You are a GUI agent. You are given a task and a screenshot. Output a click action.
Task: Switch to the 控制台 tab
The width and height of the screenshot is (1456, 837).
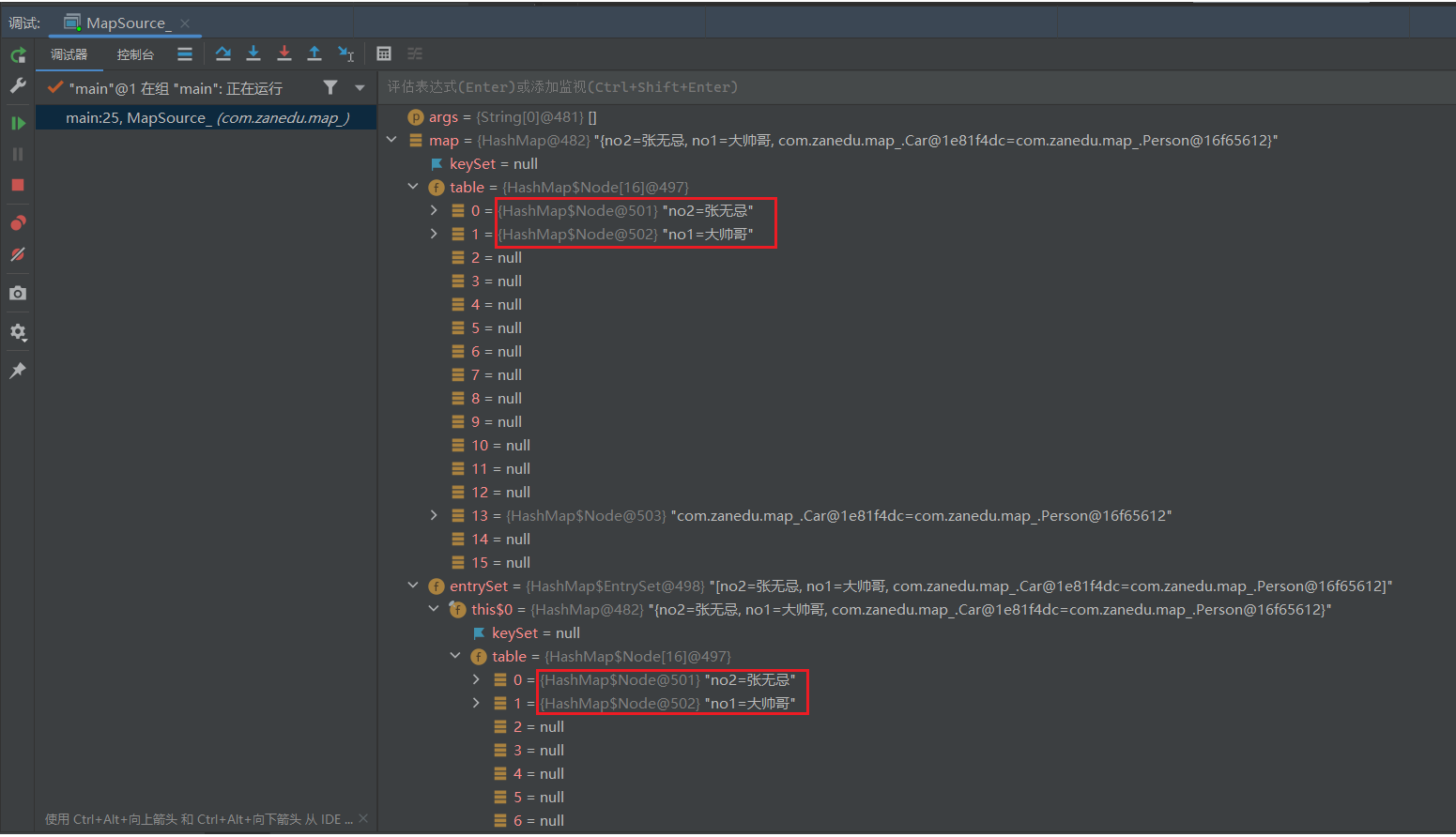(x=135, y=54)
